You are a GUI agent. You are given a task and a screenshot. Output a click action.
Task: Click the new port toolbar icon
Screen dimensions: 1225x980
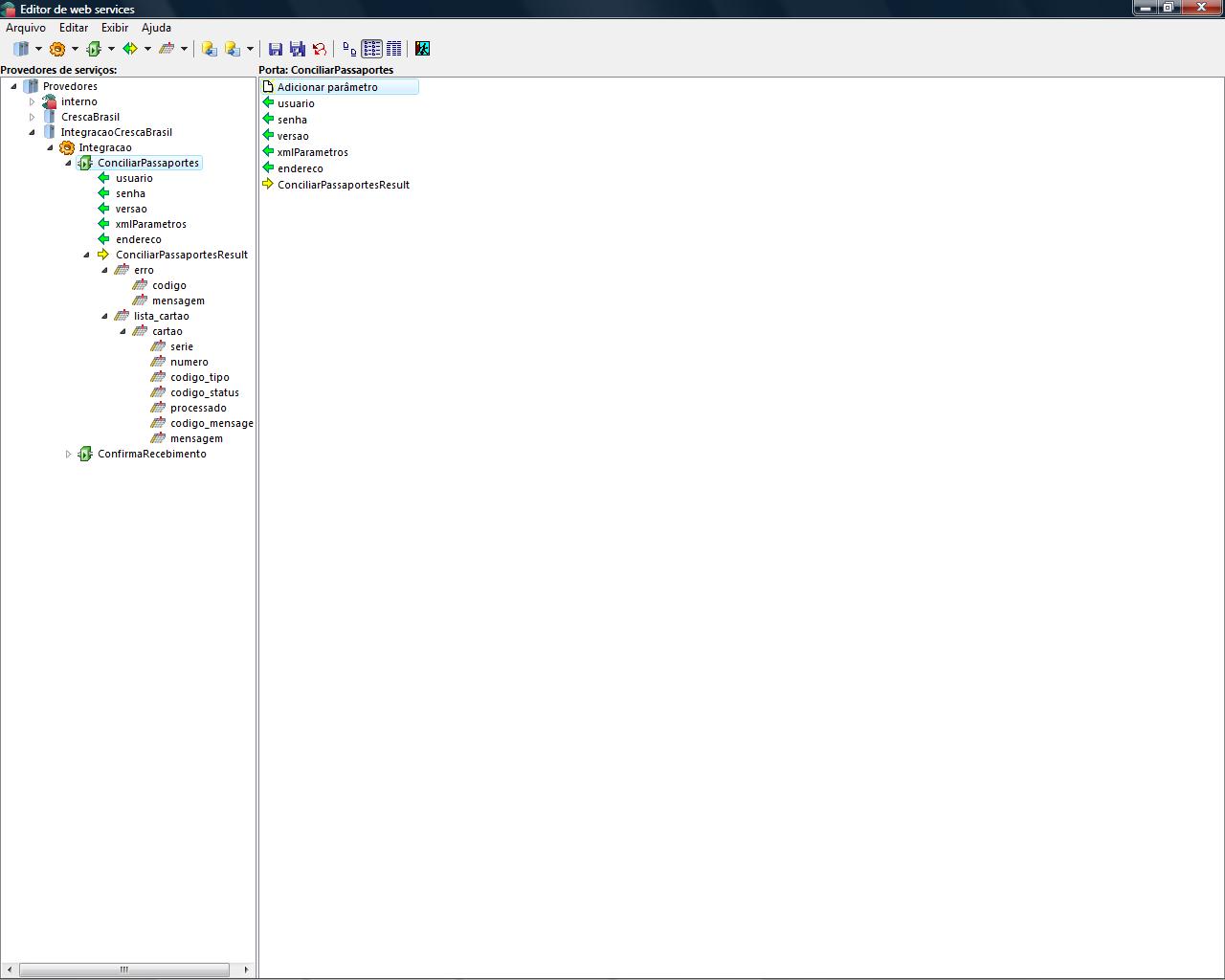94,49
